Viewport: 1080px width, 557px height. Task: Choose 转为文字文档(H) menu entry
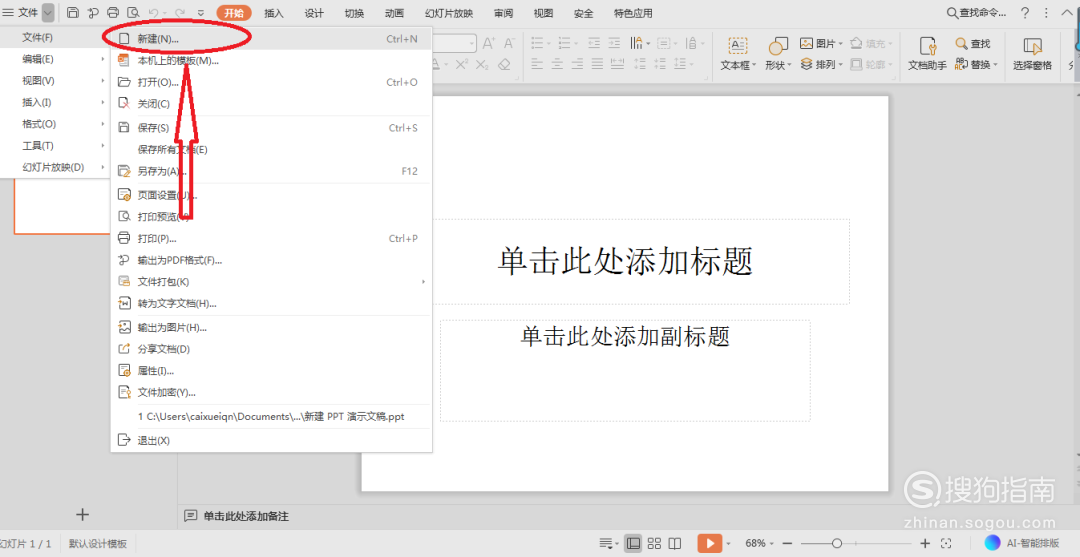click(x=271, y=304)
